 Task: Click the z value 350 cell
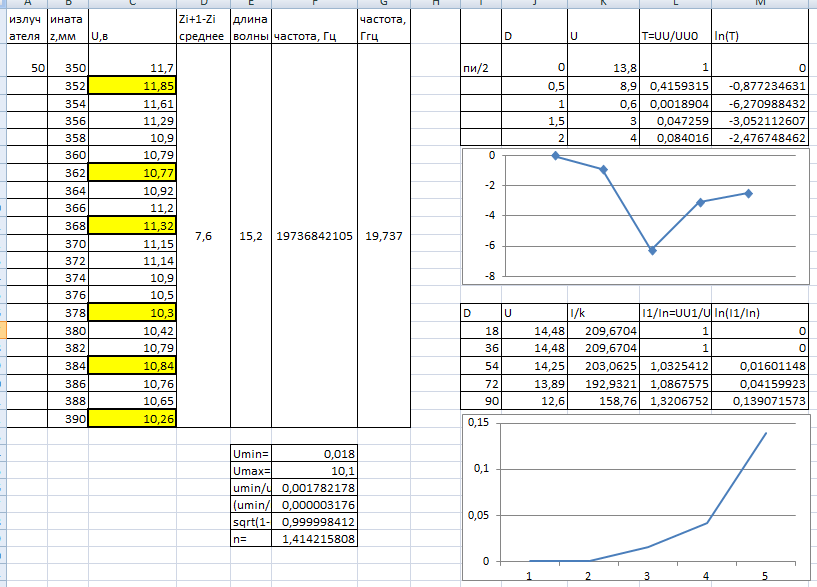(x=68, y=60)
